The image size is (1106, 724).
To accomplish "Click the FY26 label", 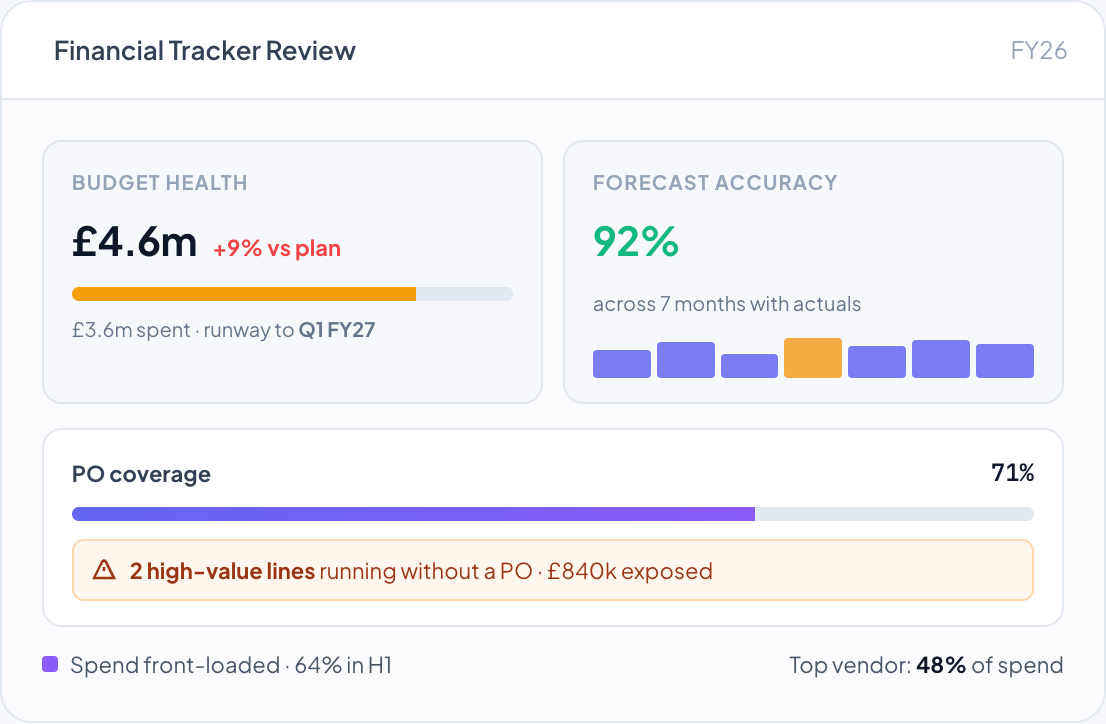I will click(1038, 51).
